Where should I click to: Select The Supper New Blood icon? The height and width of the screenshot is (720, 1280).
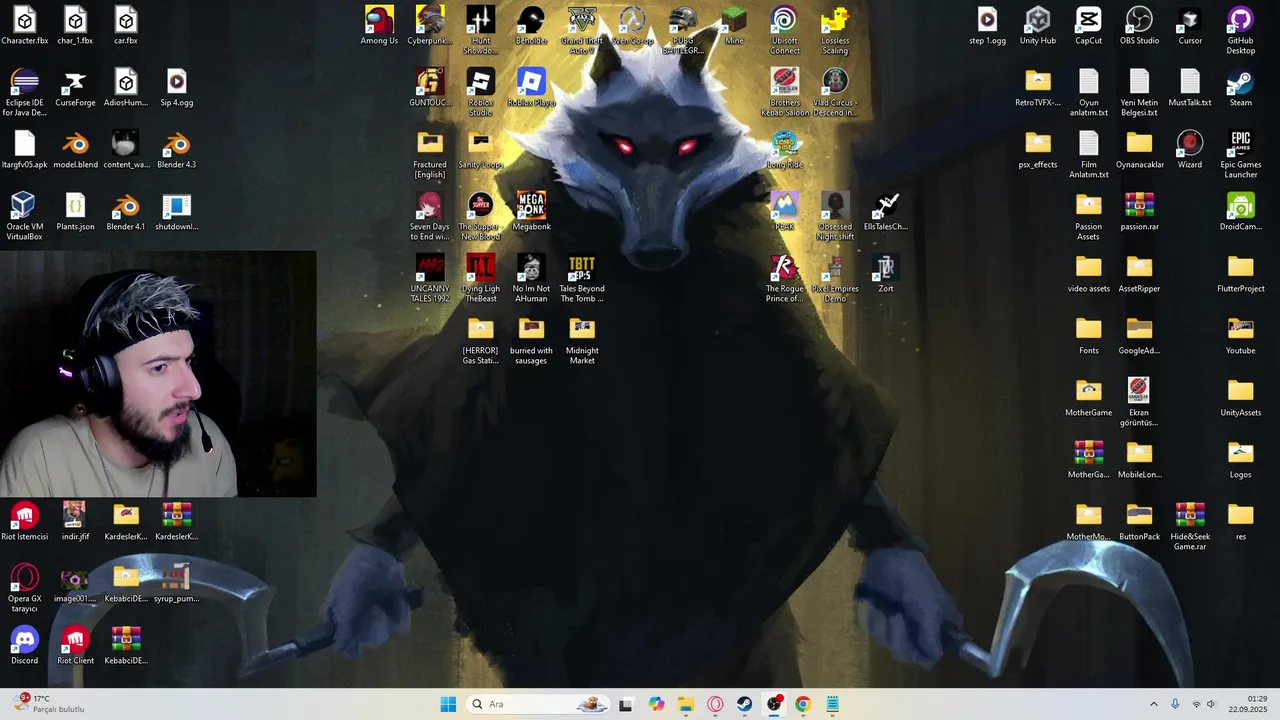tap(481, 216)
